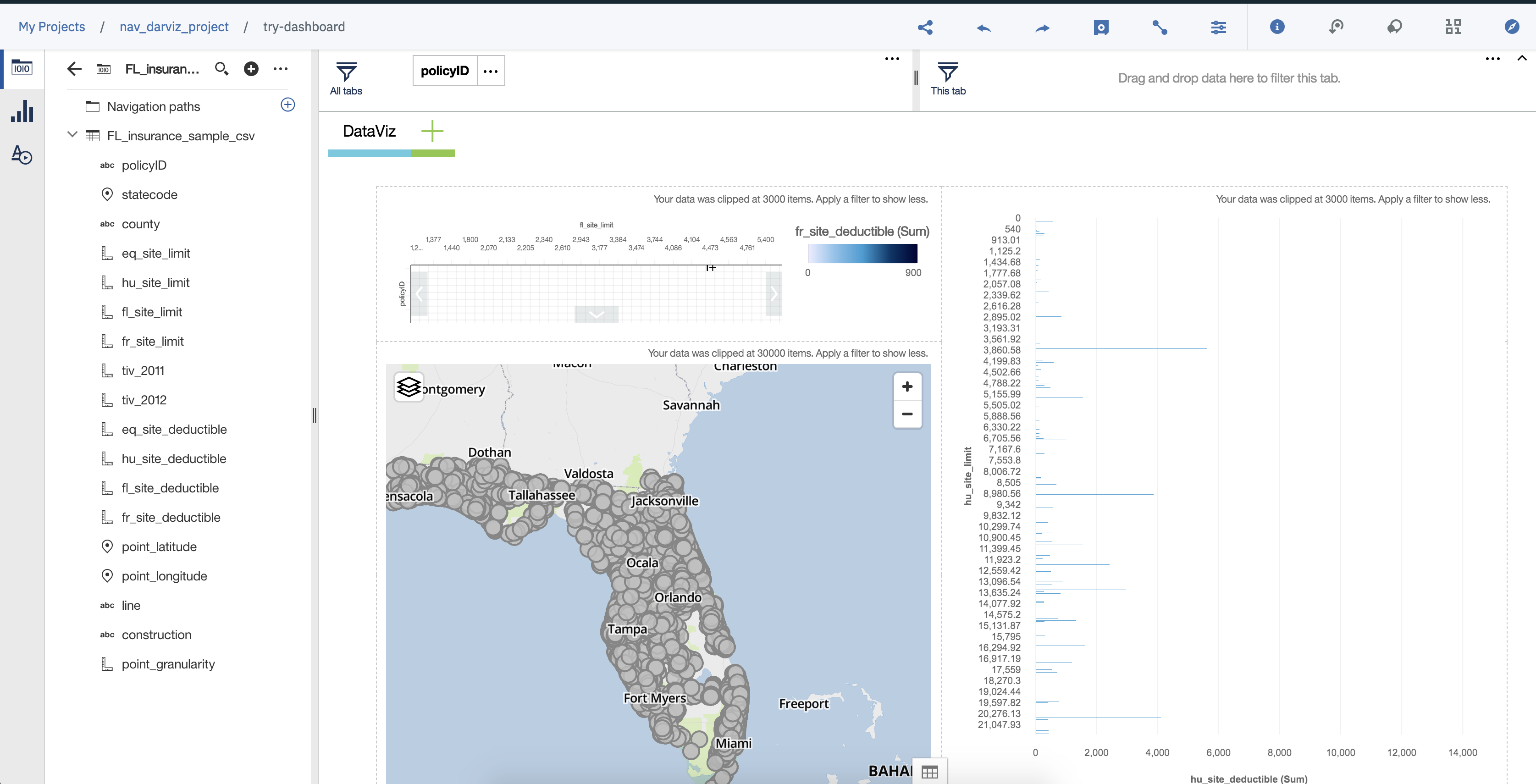The width and height of the screenshot is (1536, 784).
Task: Undo last action with undo arrow
Action: tap(984, 28)
